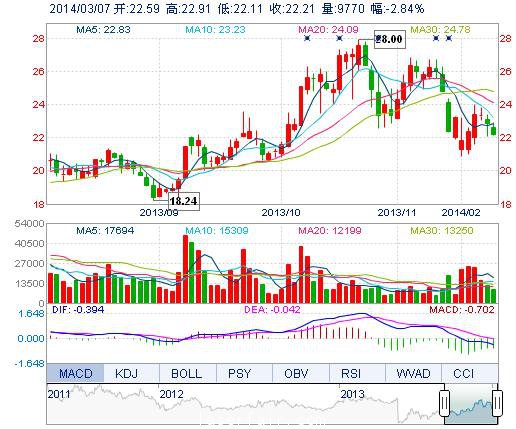Click the second star marker near MA20 label
This screenshot has height=429, width=516.
(x=339, y=39)
